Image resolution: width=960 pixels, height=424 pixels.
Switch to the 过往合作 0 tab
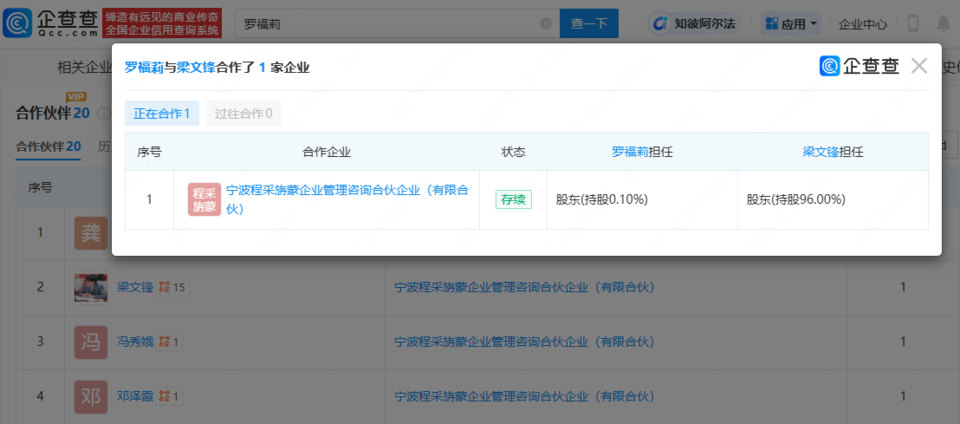pos(243,113)
